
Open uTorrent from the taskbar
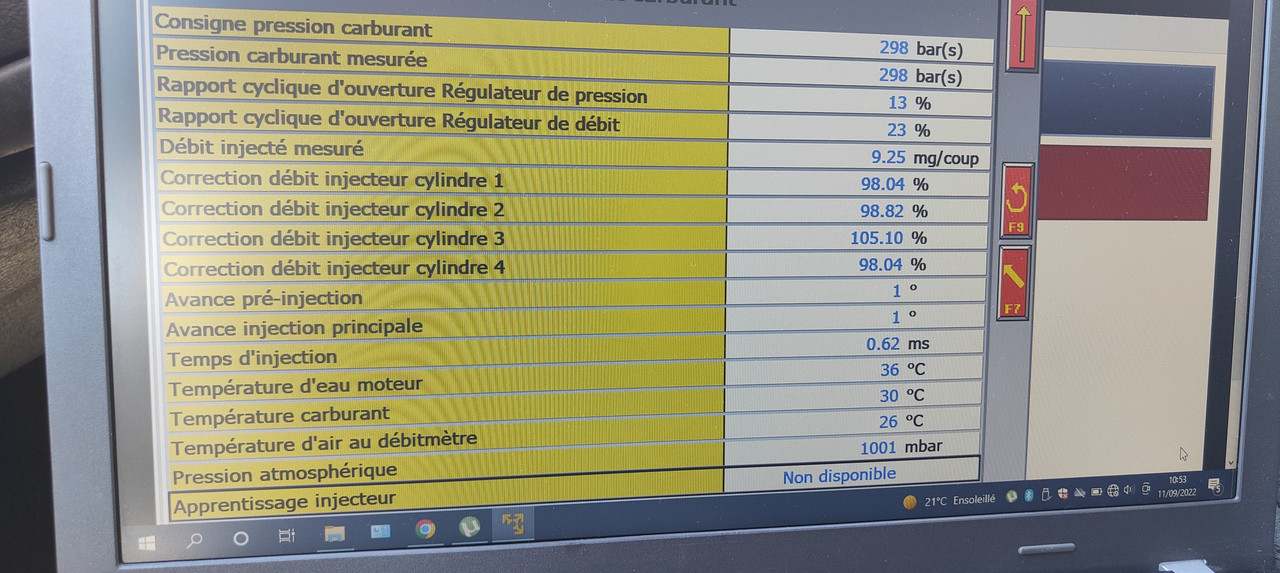[x=469, y=526]
